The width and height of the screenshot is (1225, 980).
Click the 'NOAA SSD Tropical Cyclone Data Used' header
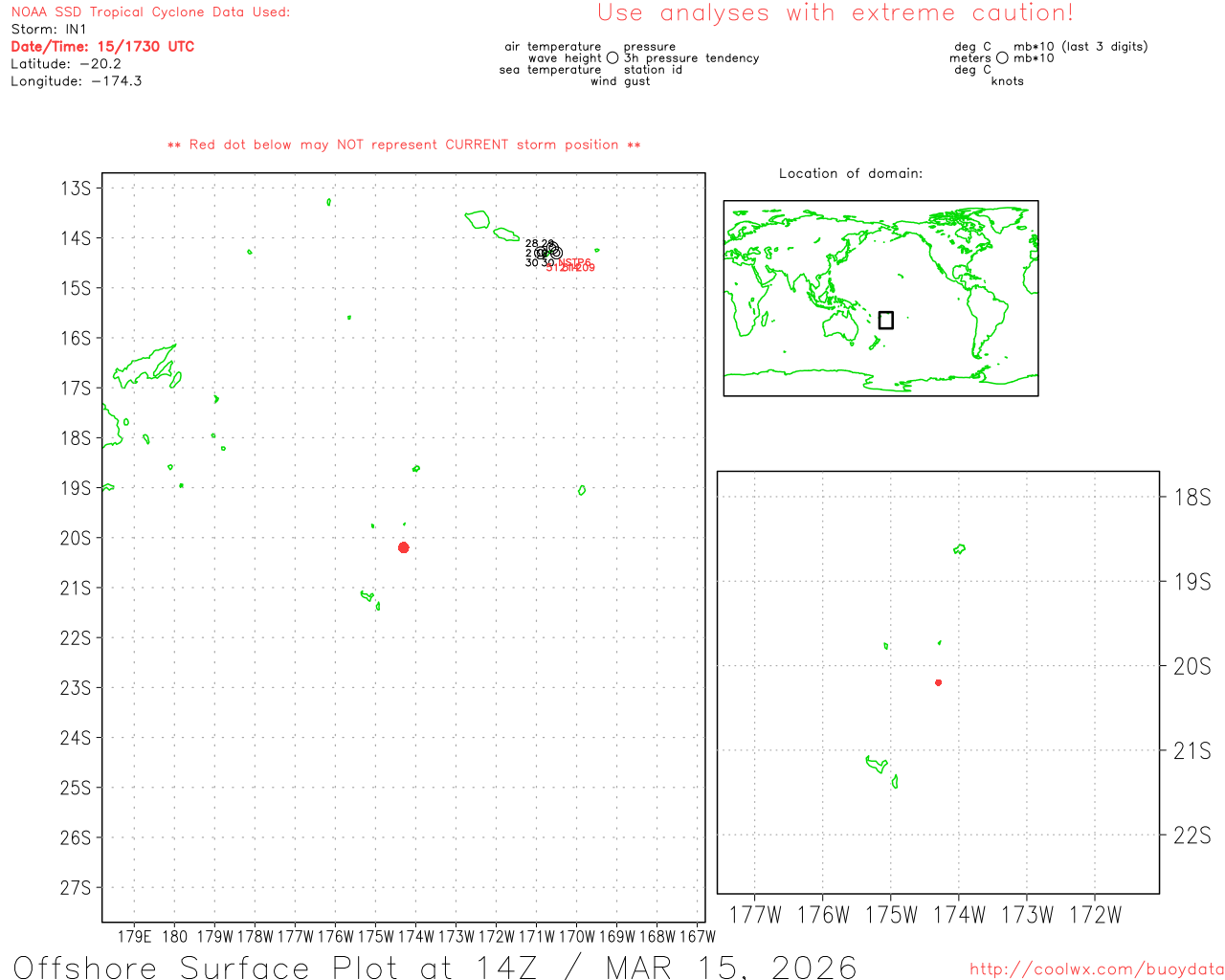point(150,12)
